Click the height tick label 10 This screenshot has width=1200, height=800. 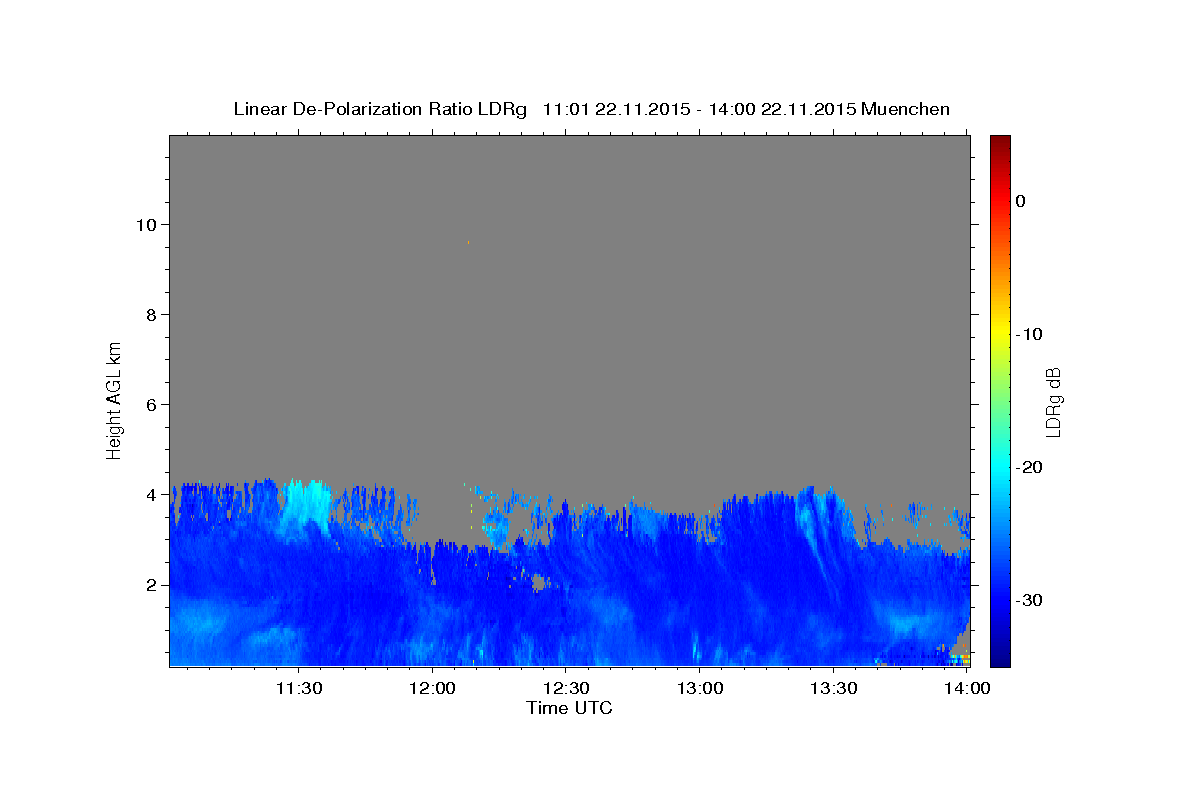point(146,224)
